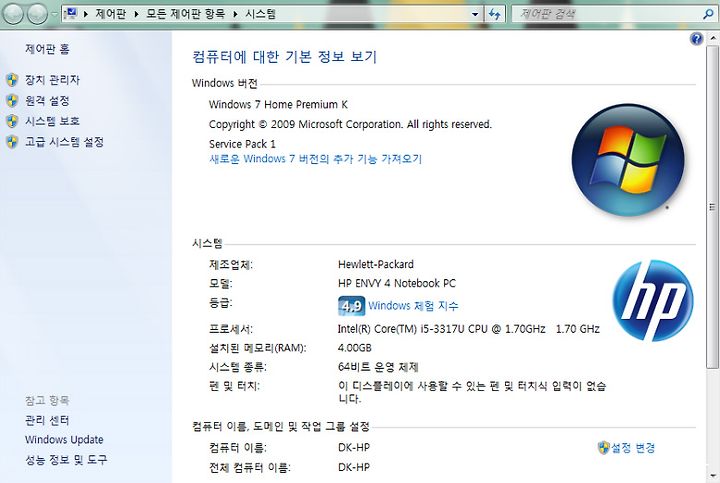Click the back navigation arrow button
This screenshot has height=483, width=720.
pyautogui.click(x=13, y=14)
